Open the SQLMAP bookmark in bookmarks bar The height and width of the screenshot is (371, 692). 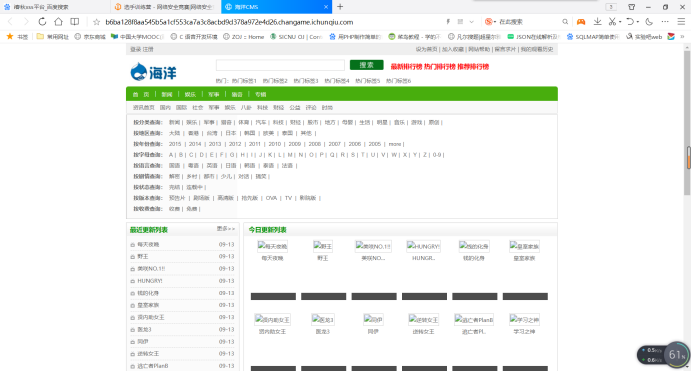tap(593, 37)
